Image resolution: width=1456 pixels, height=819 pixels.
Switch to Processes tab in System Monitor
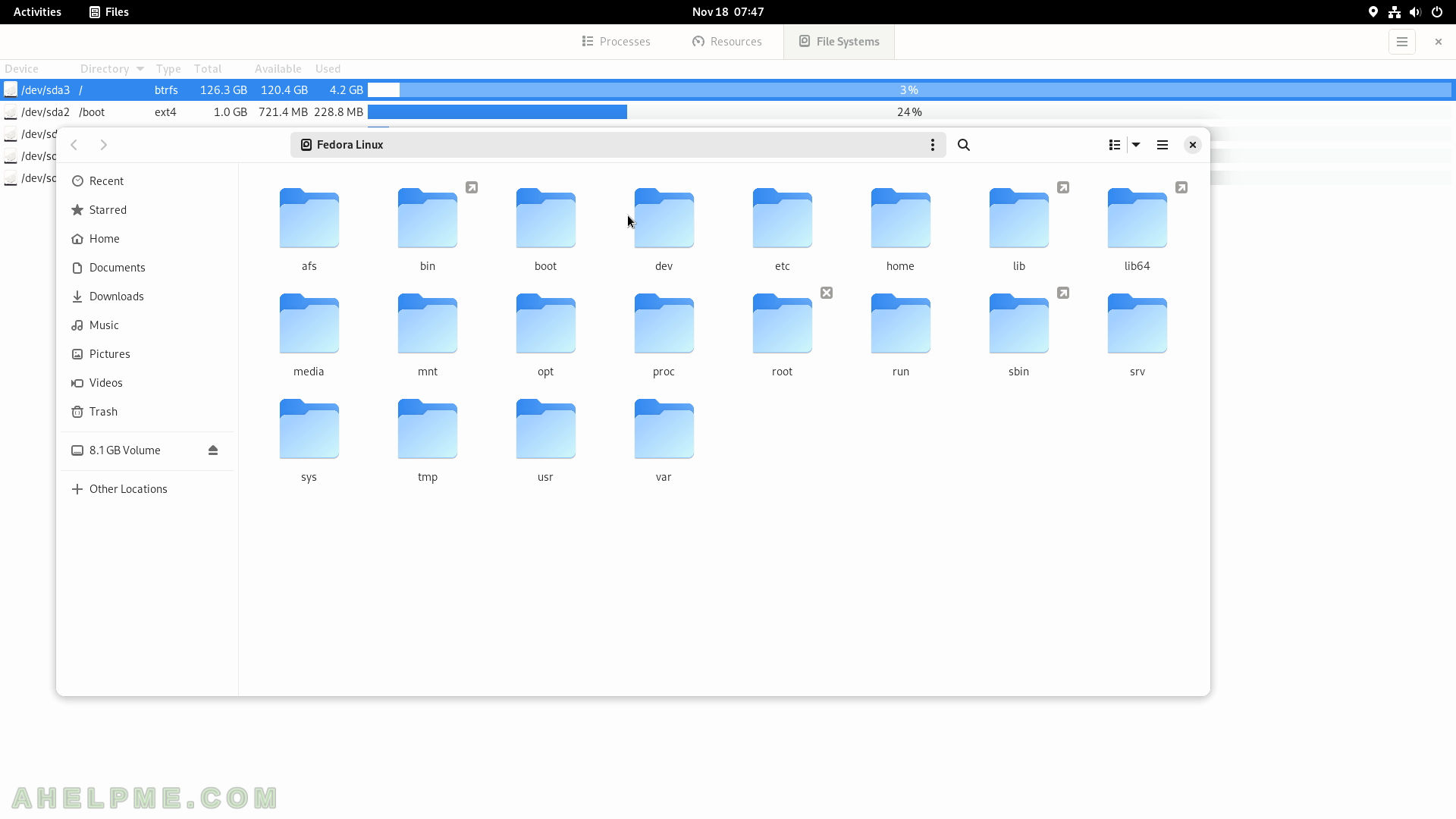[x=616, y=42]
